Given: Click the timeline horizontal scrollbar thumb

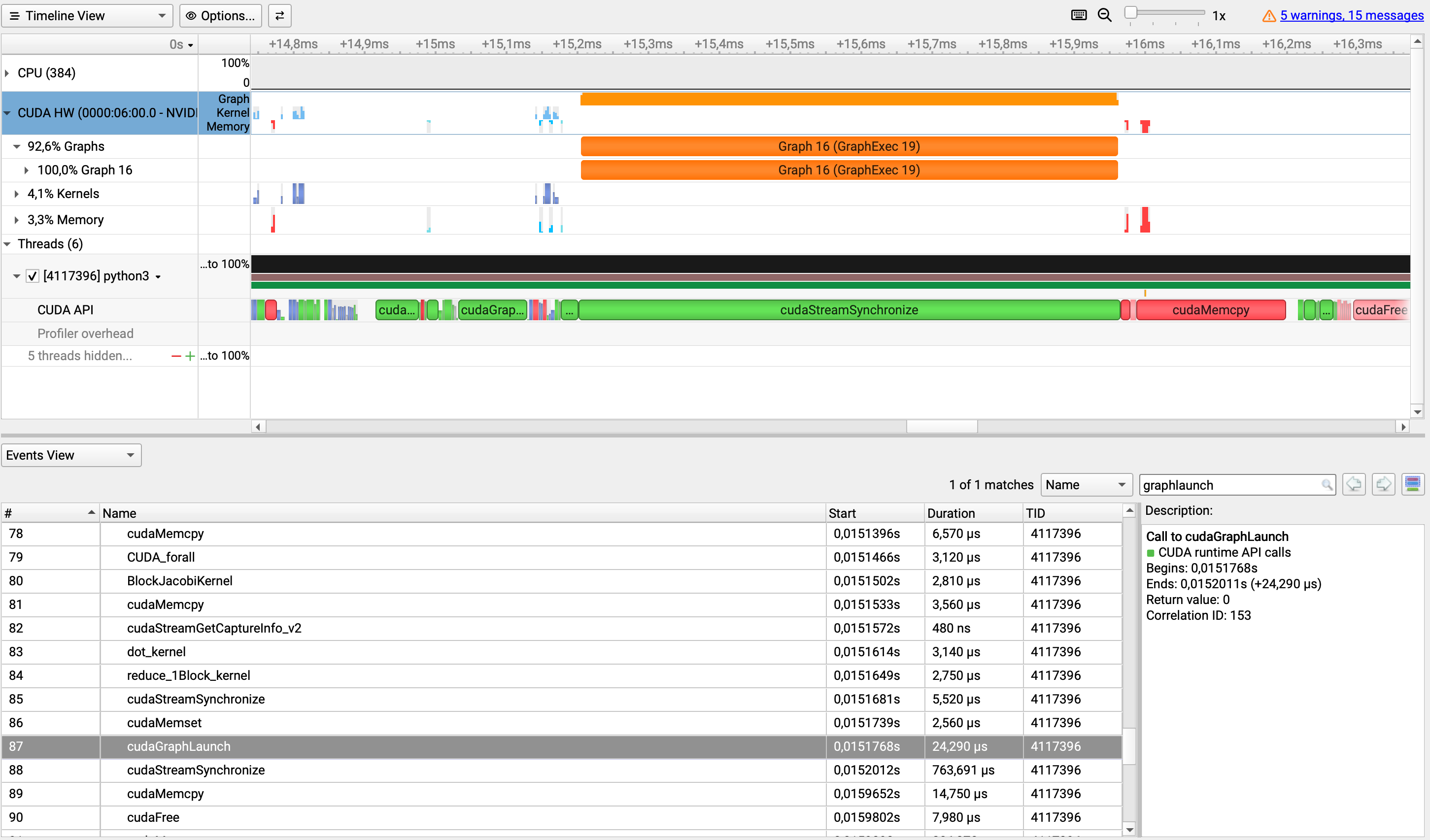Looking at the screenshot, I should coord(941,427).
